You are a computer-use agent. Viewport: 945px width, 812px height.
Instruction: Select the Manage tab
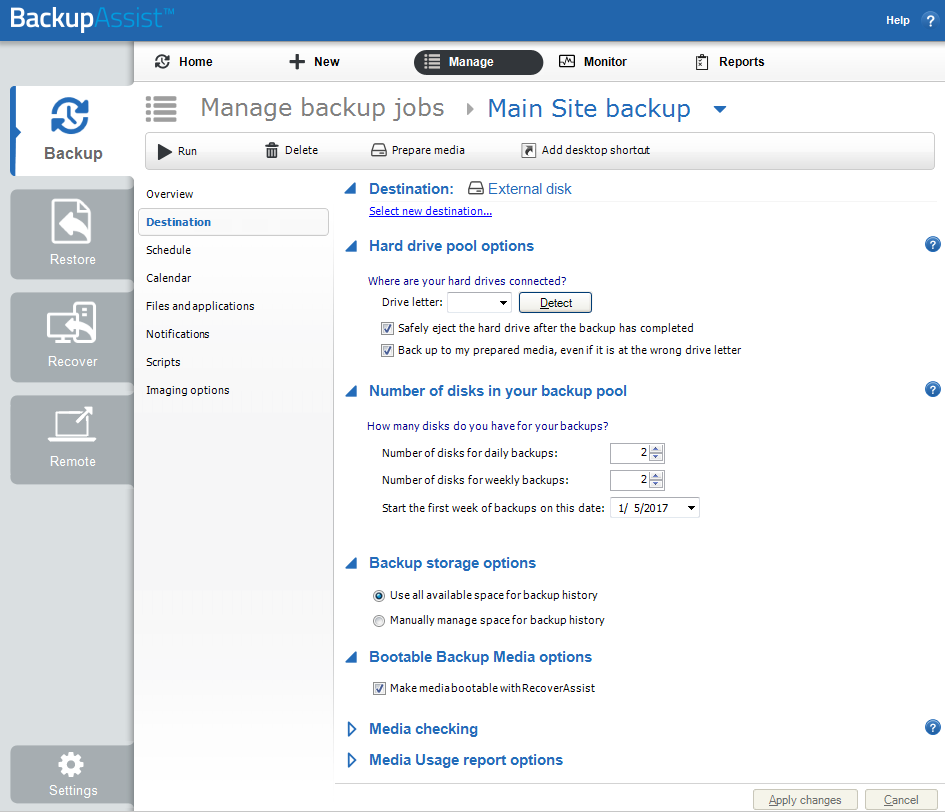[478, 62]
